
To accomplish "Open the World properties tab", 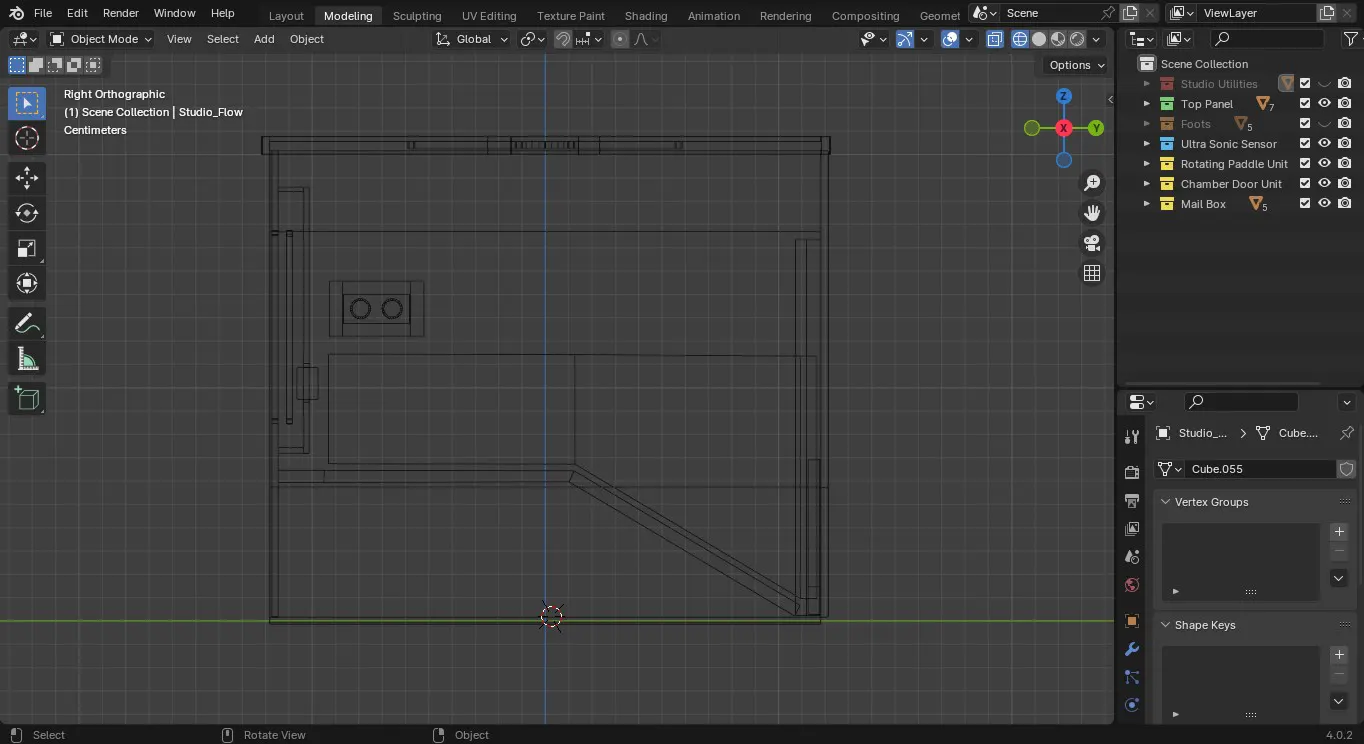I will pyautogui.click(x=1132, y=584).
